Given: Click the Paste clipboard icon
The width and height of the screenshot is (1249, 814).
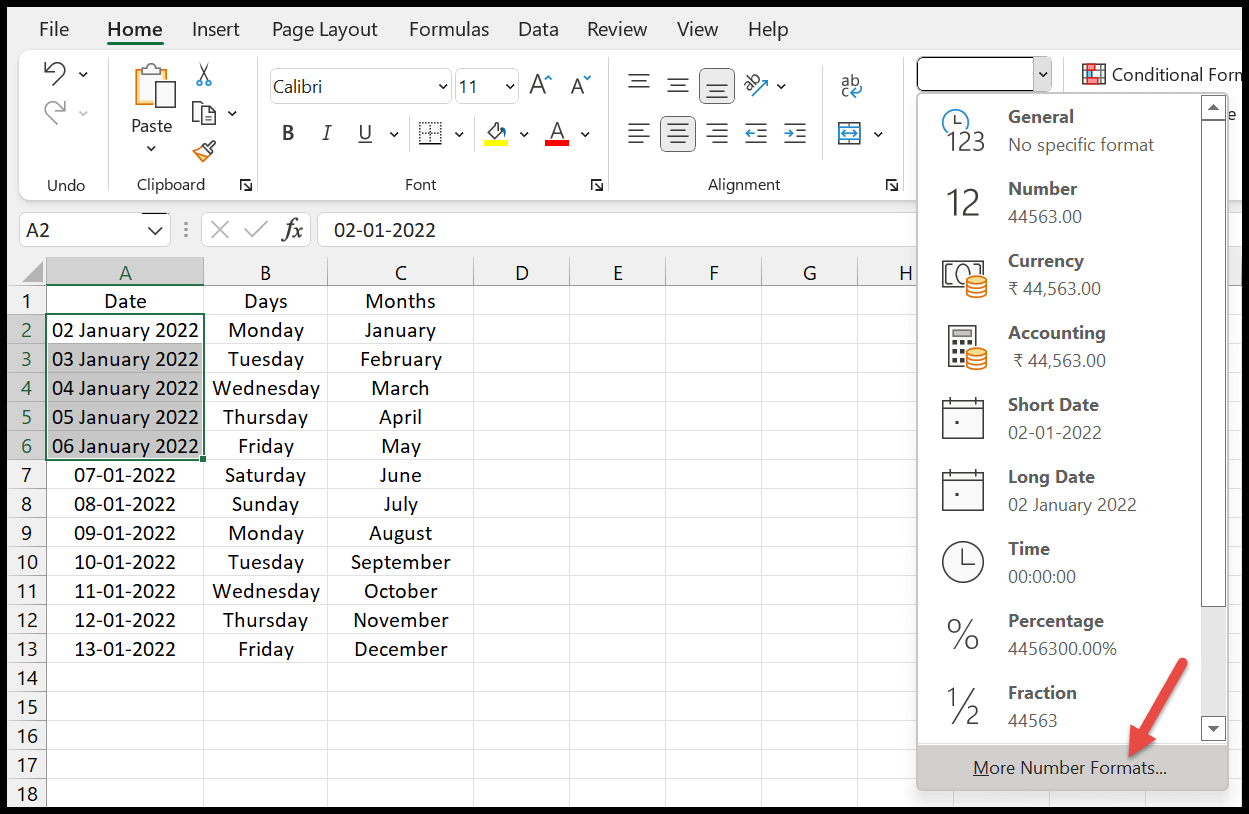Looking at the screenshot, I should point(153,87).
